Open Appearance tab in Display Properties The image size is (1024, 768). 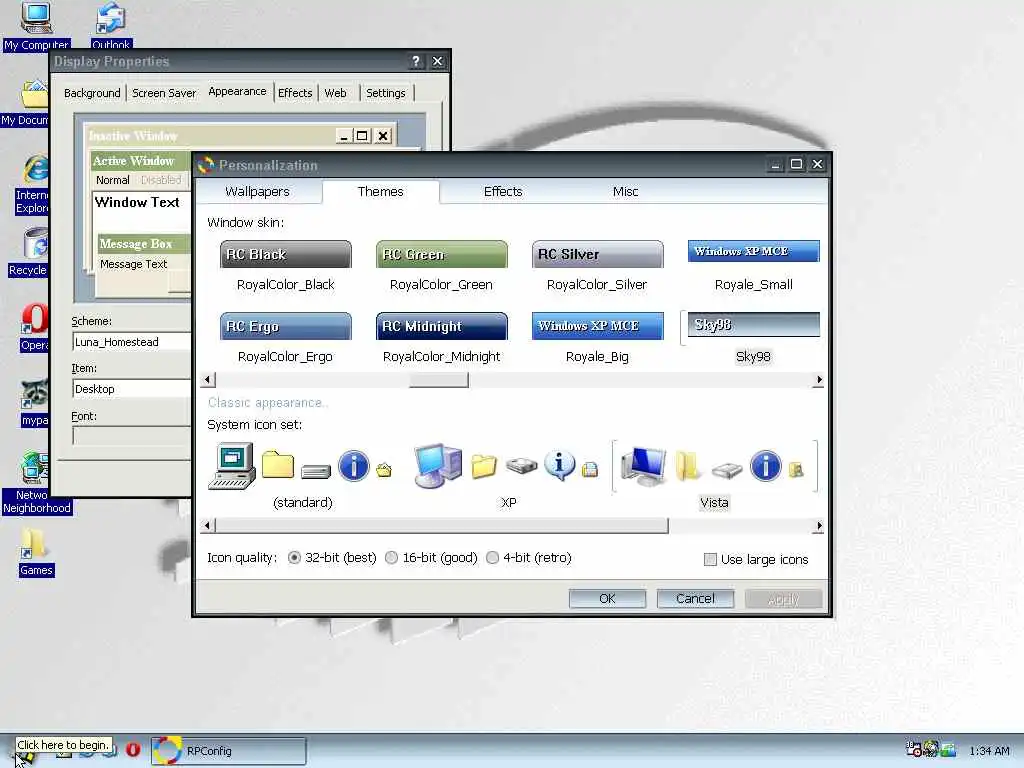tap(237, 91)
